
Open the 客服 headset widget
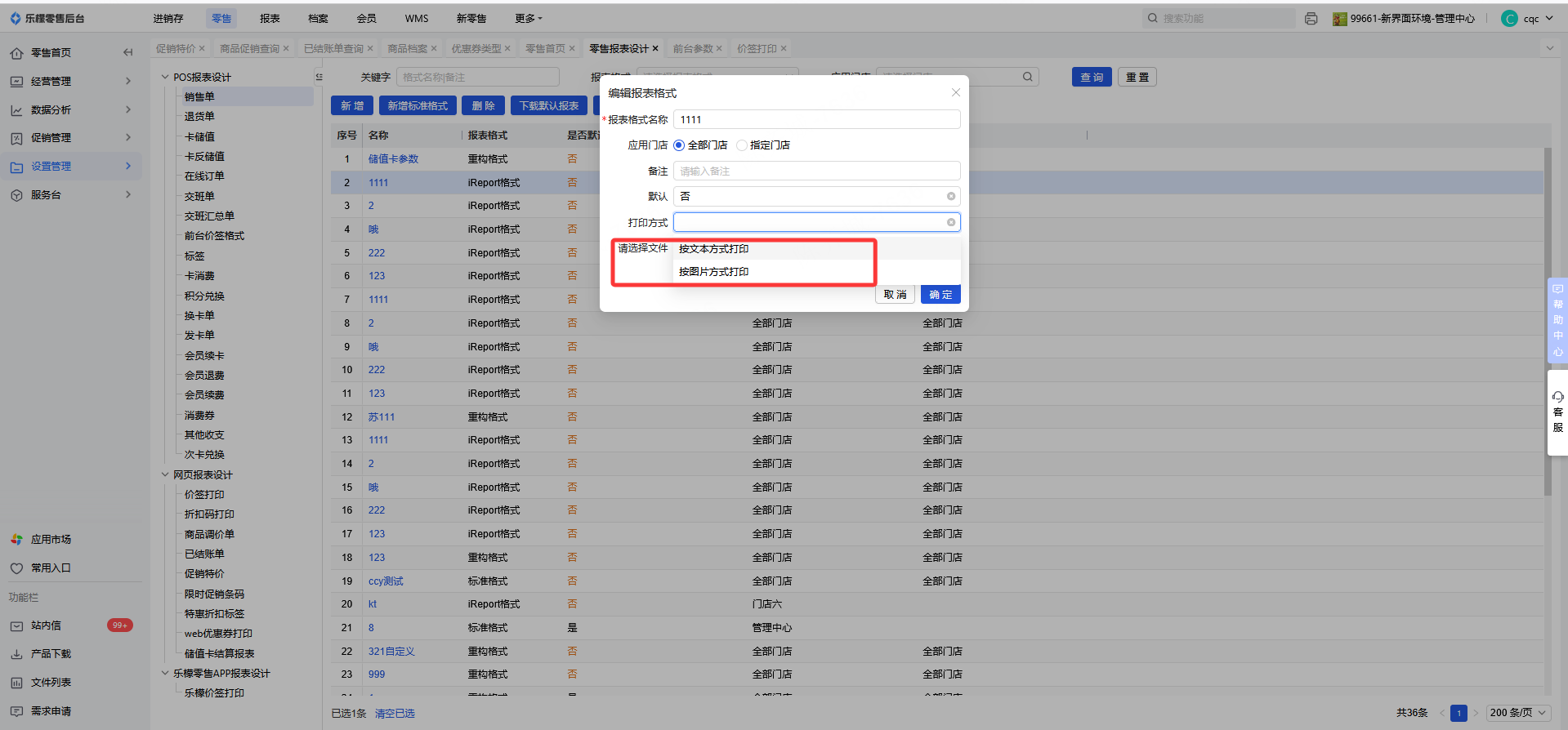click(1558, 412)
